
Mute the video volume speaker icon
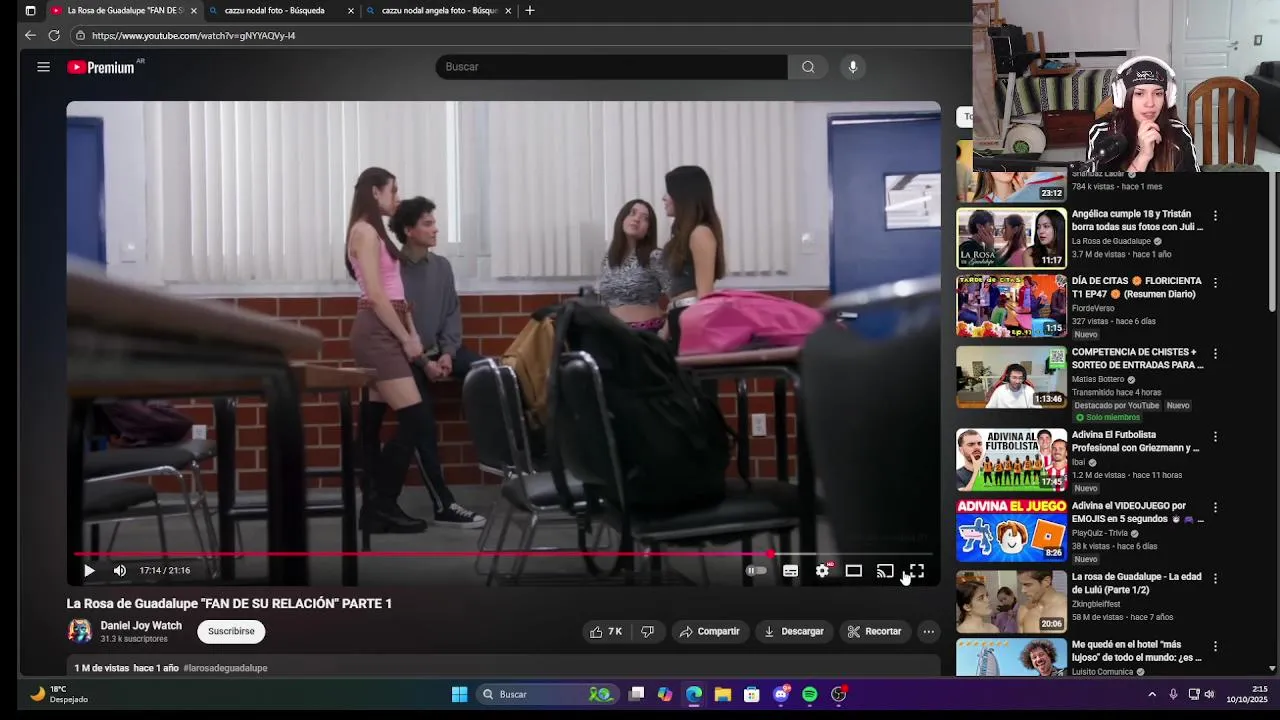click(x=120, y=571)
